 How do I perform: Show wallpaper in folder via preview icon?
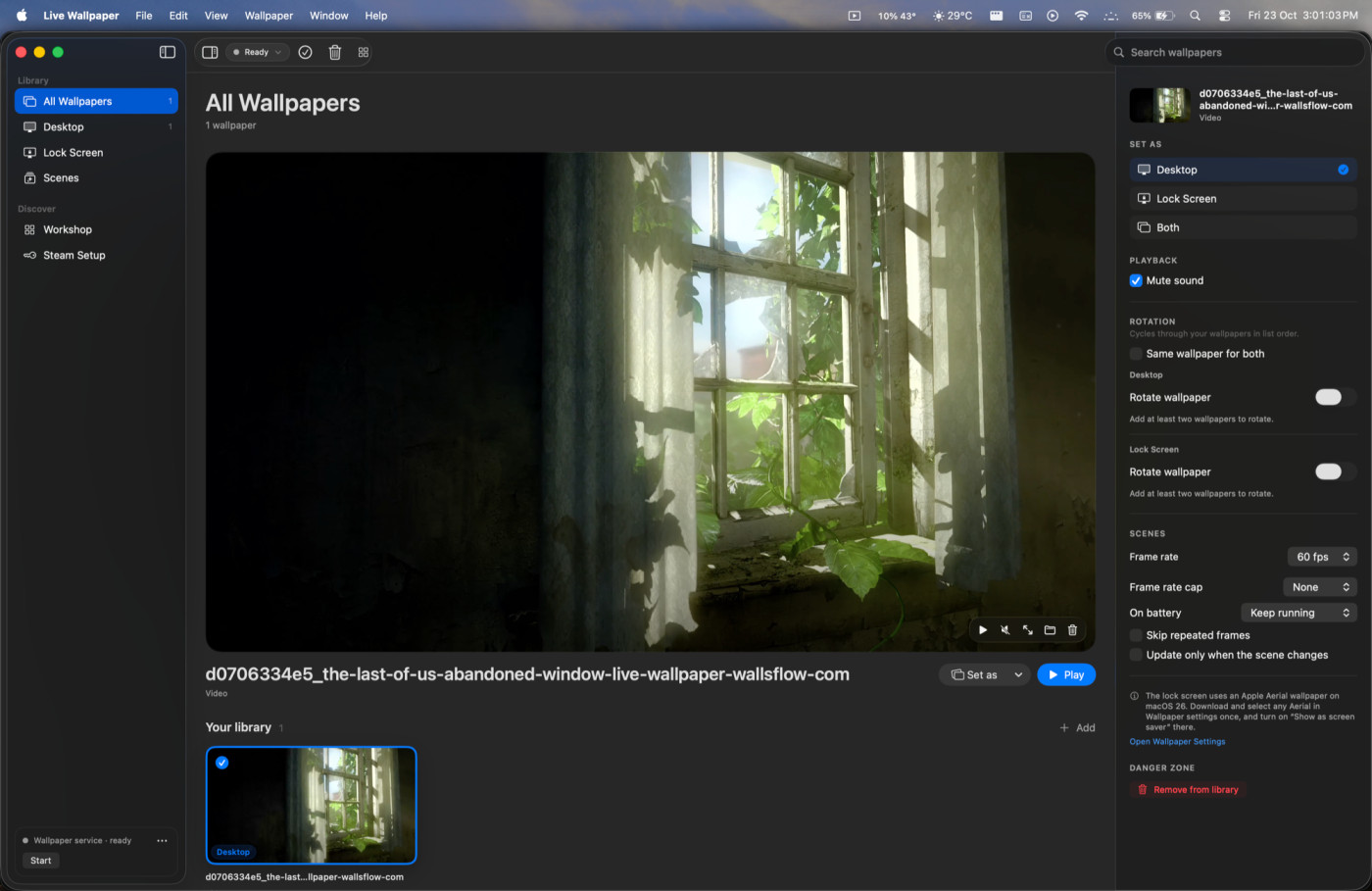[1050, 630]
